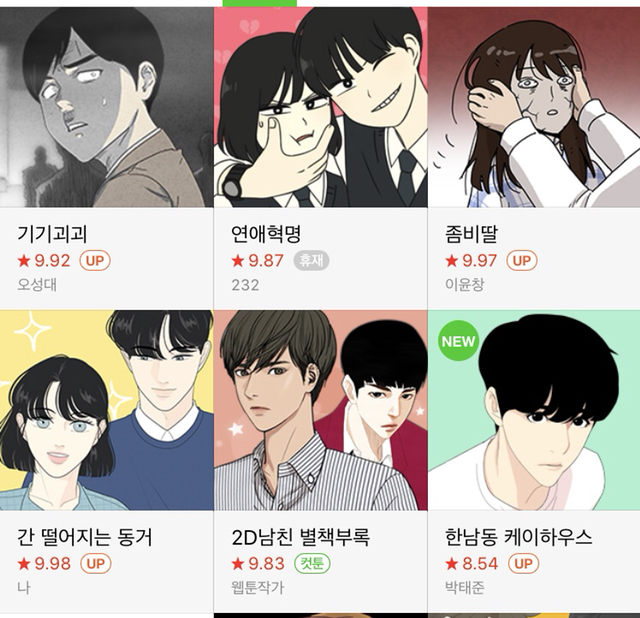The height and width of the screenshot is (618, 640).
Task: Click the star rating 9.97
Action: click(x=471, y=260)
